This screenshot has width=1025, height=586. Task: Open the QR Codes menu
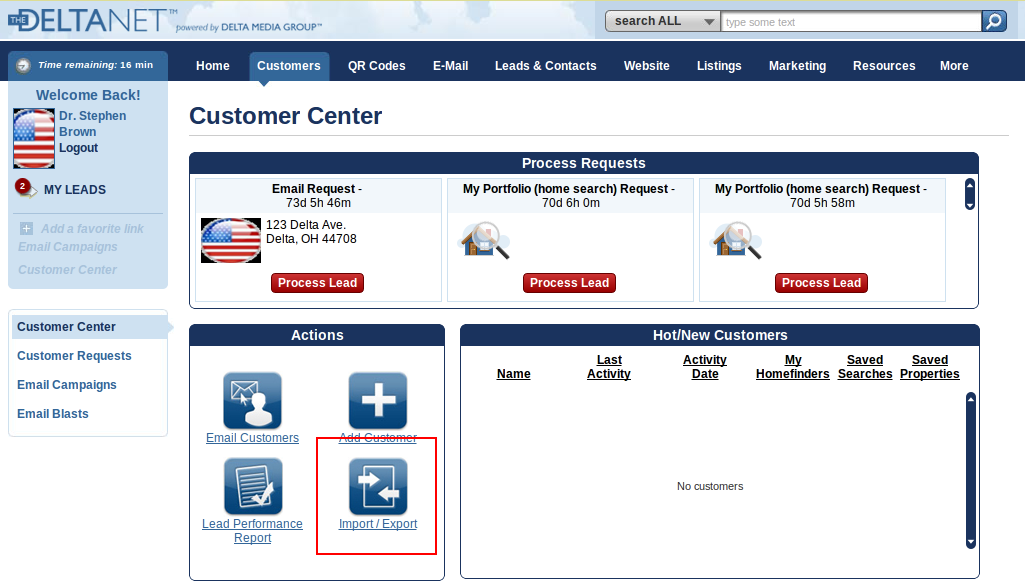tap(377, 66)
